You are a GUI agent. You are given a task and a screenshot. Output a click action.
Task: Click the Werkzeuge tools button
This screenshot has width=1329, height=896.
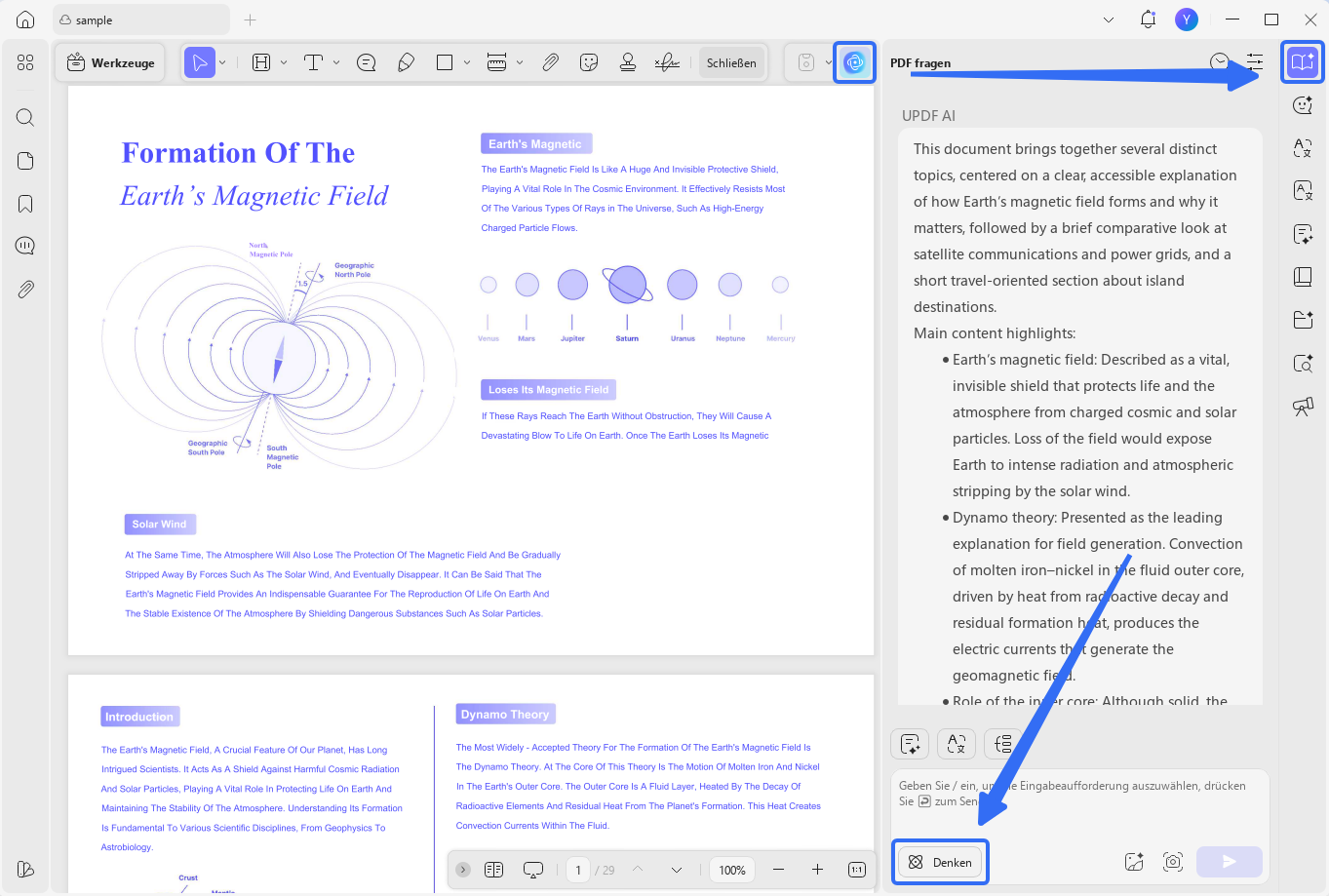pos(111,62)
